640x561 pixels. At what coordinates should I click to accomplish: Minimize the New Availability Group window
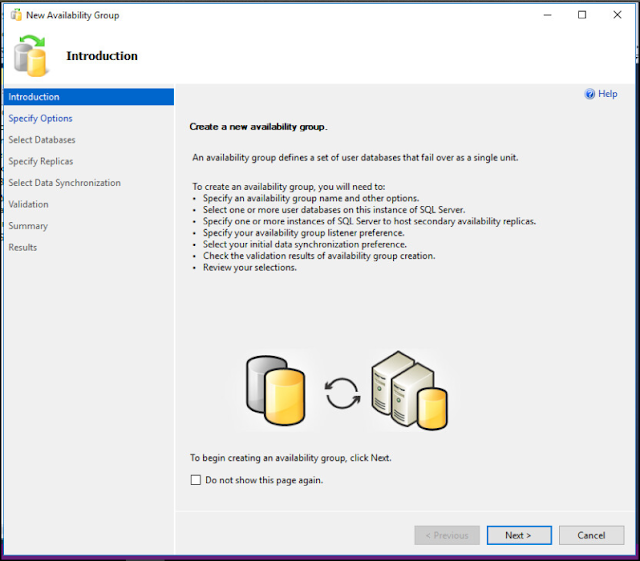click(547, 15)
